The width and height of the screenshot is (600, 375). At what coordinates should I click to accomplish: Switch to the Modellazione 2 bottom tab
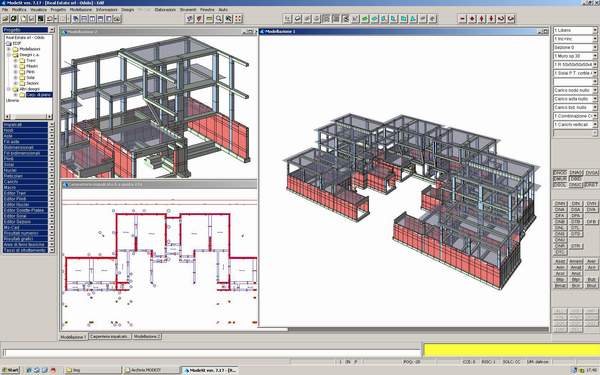147,337
